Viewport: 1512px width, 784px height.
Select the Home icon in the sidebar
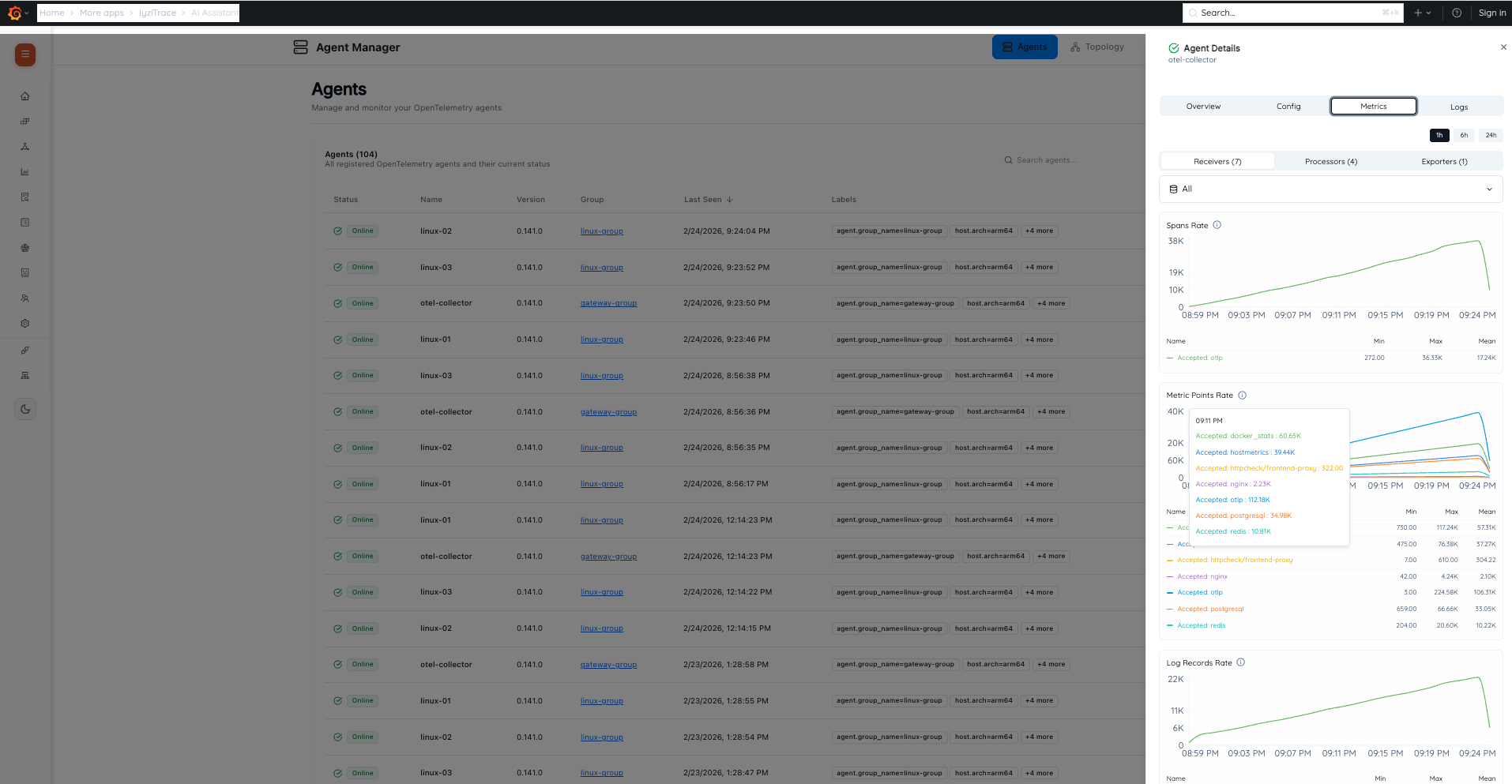coord(24,96)
